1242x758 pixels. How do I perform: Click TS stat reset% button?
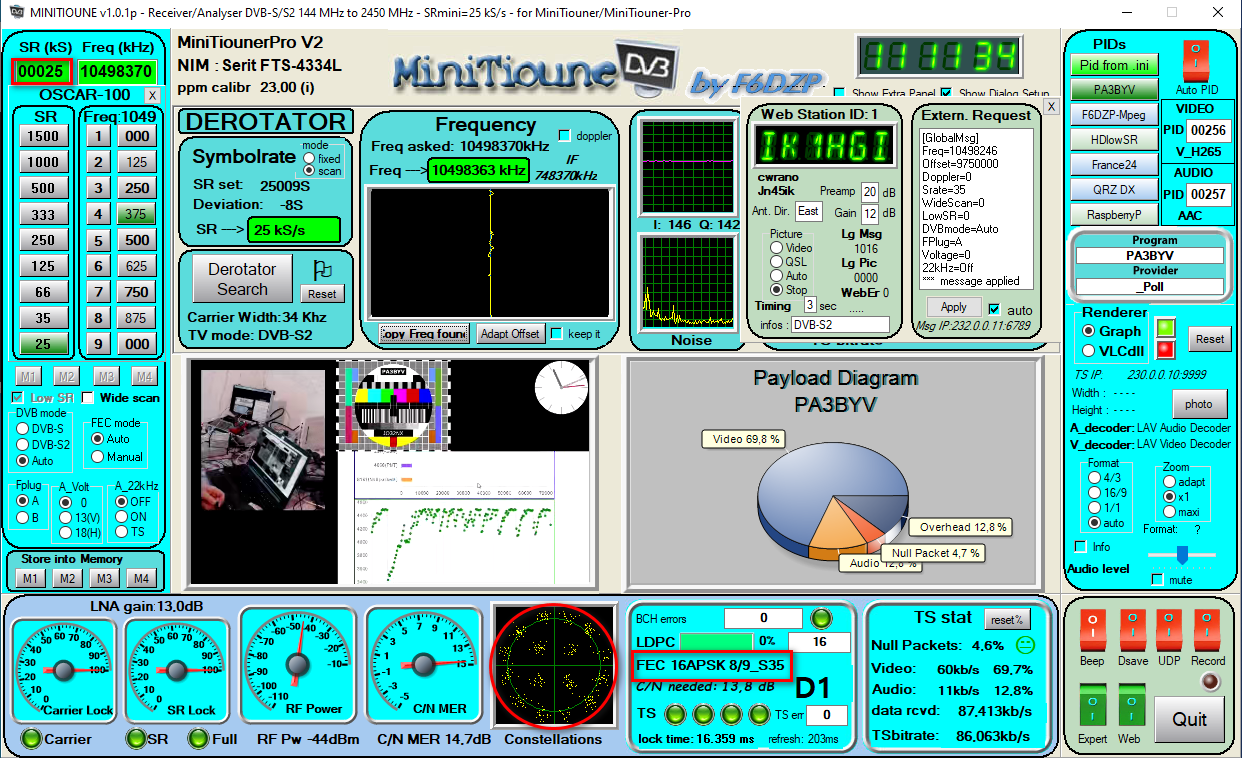1007,620
